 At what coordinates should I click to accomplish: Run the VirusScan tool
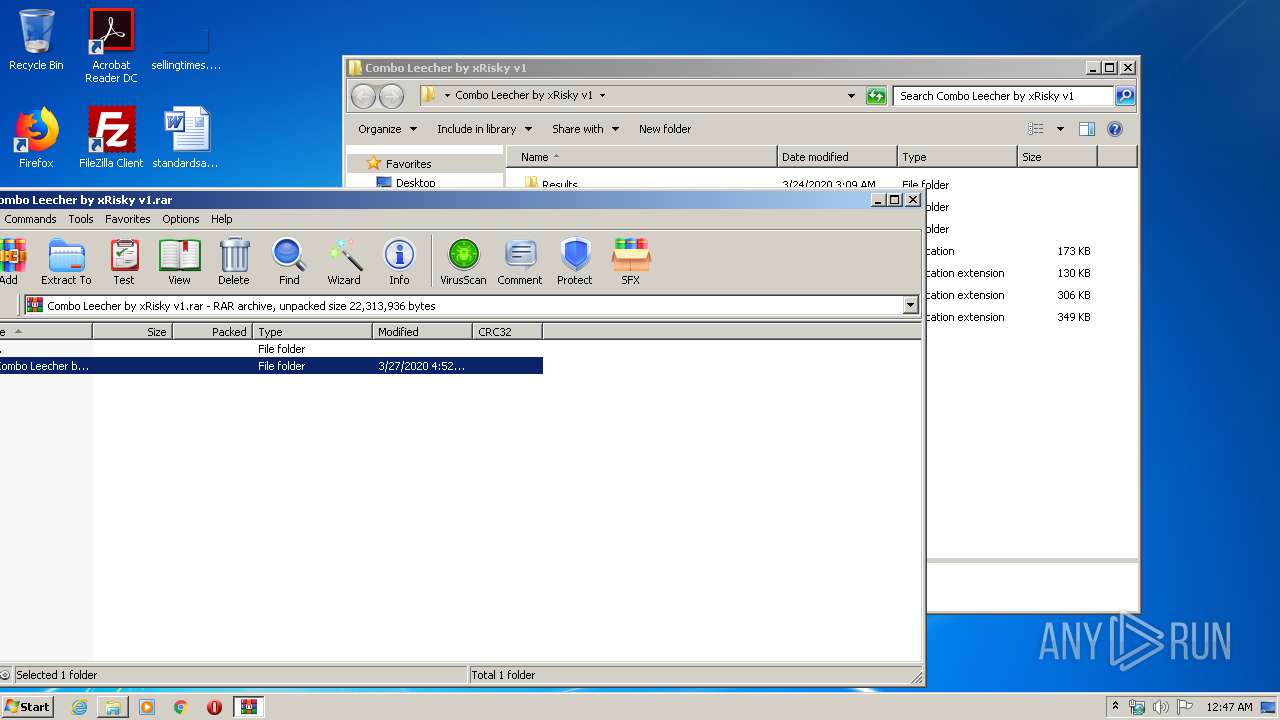click(x=463, y=262)
